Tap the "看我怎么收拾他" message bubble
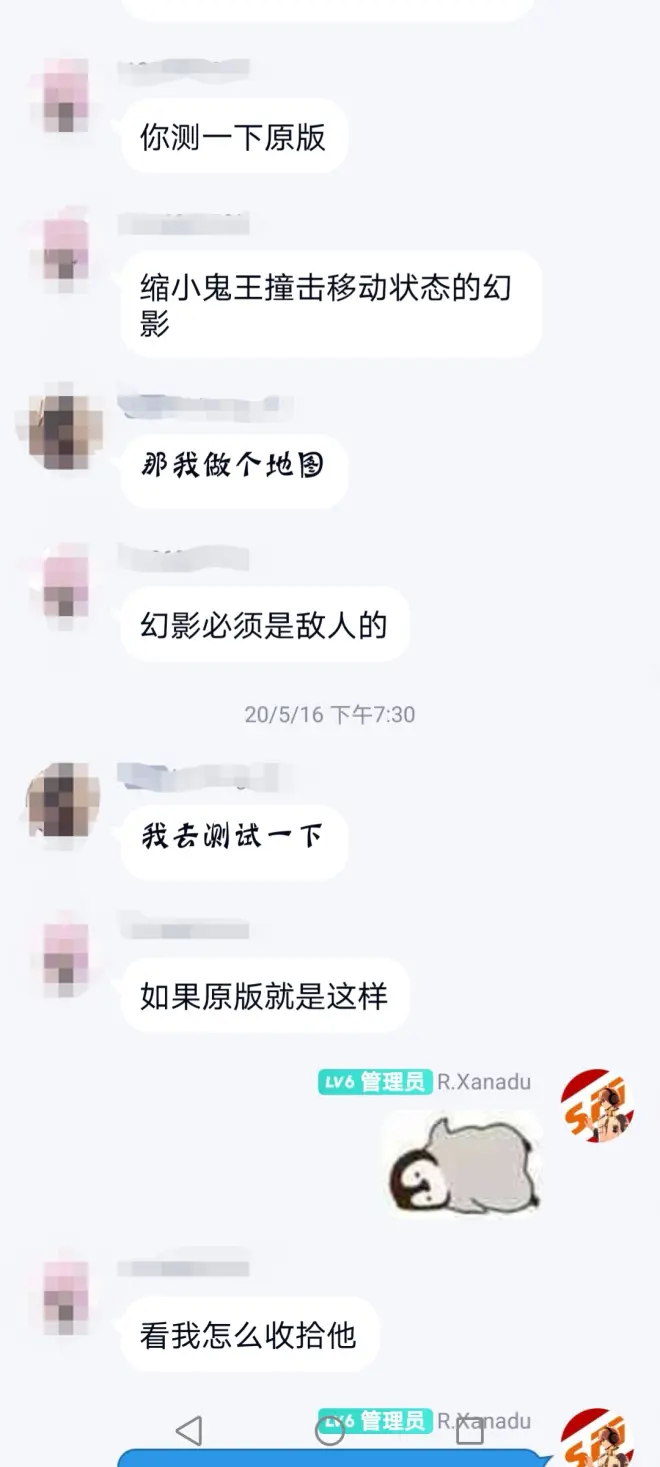660x1467 pixels. click(x=250, y=1335)
